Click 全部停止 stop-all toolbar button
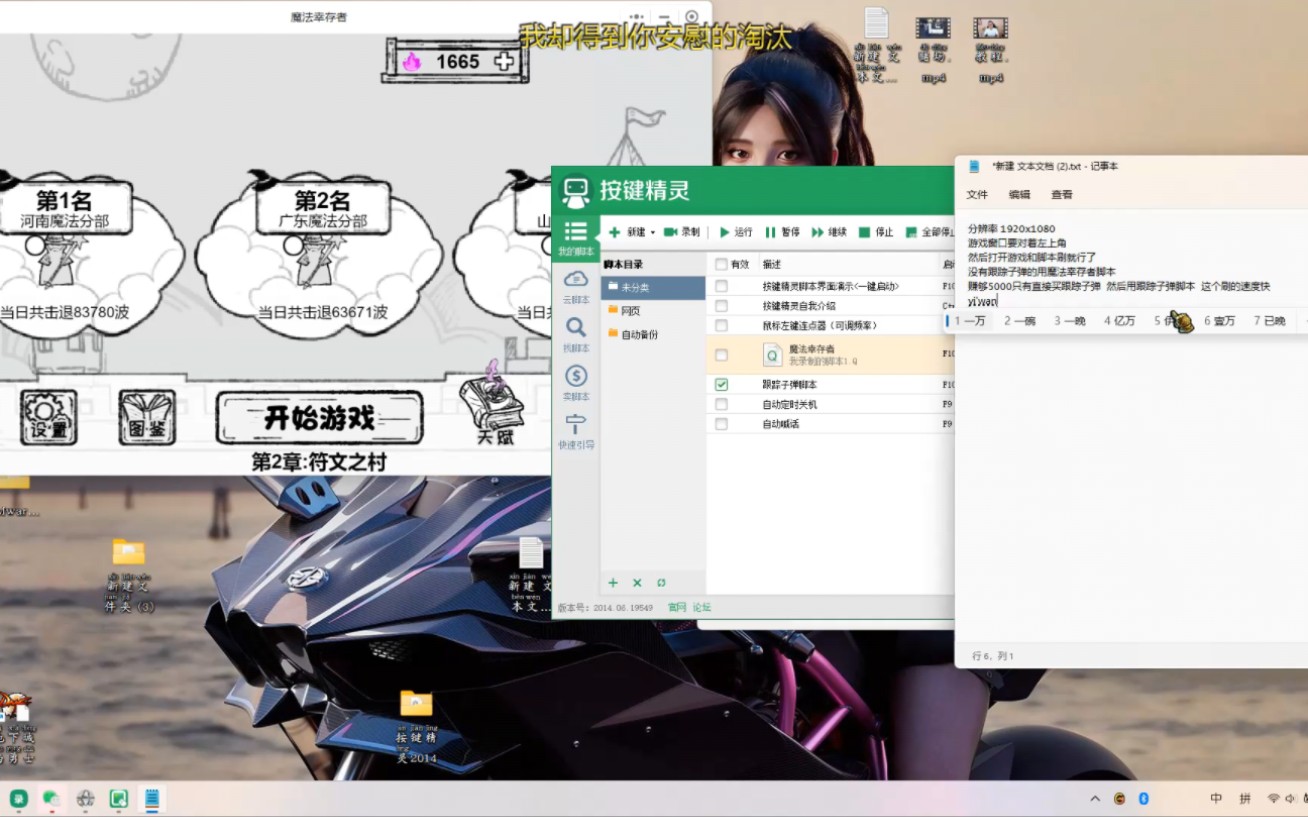The height and width of the screenshot is (817, 1308). click(929, 232)
